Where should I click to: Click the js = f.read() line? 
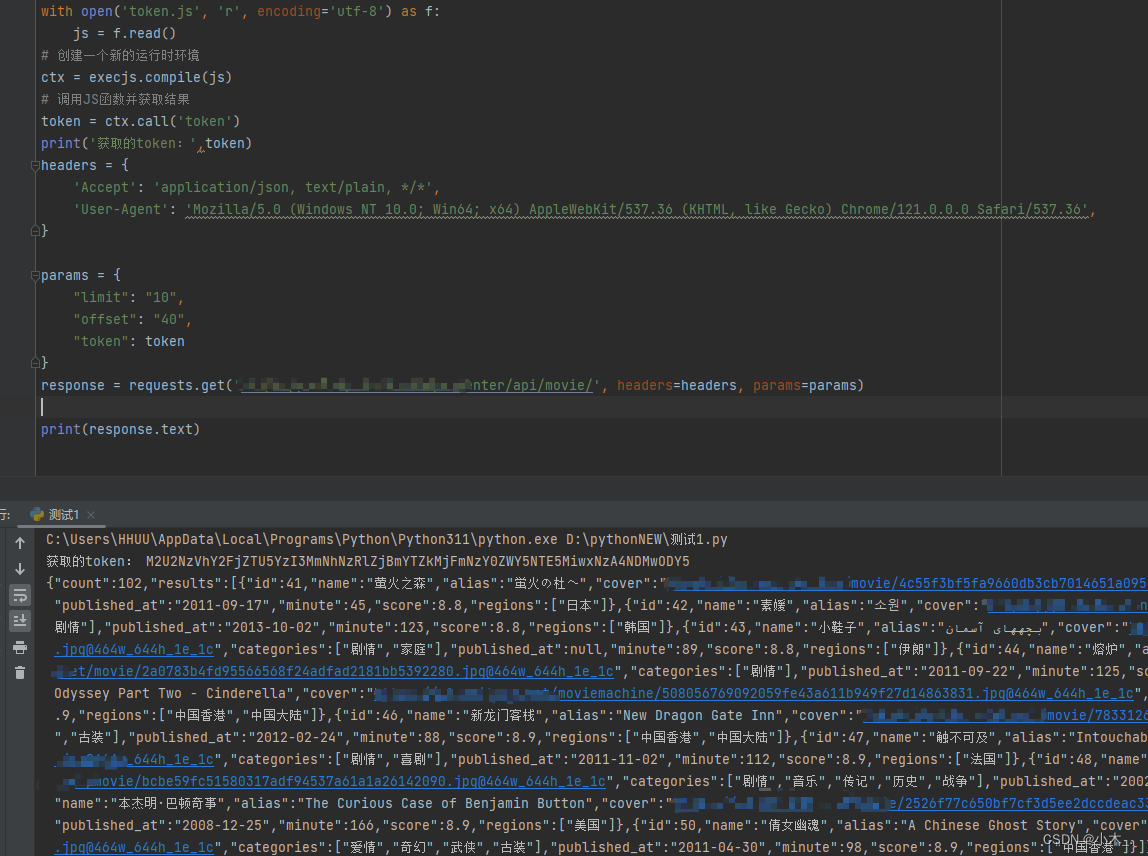click(x=124, y=34)
